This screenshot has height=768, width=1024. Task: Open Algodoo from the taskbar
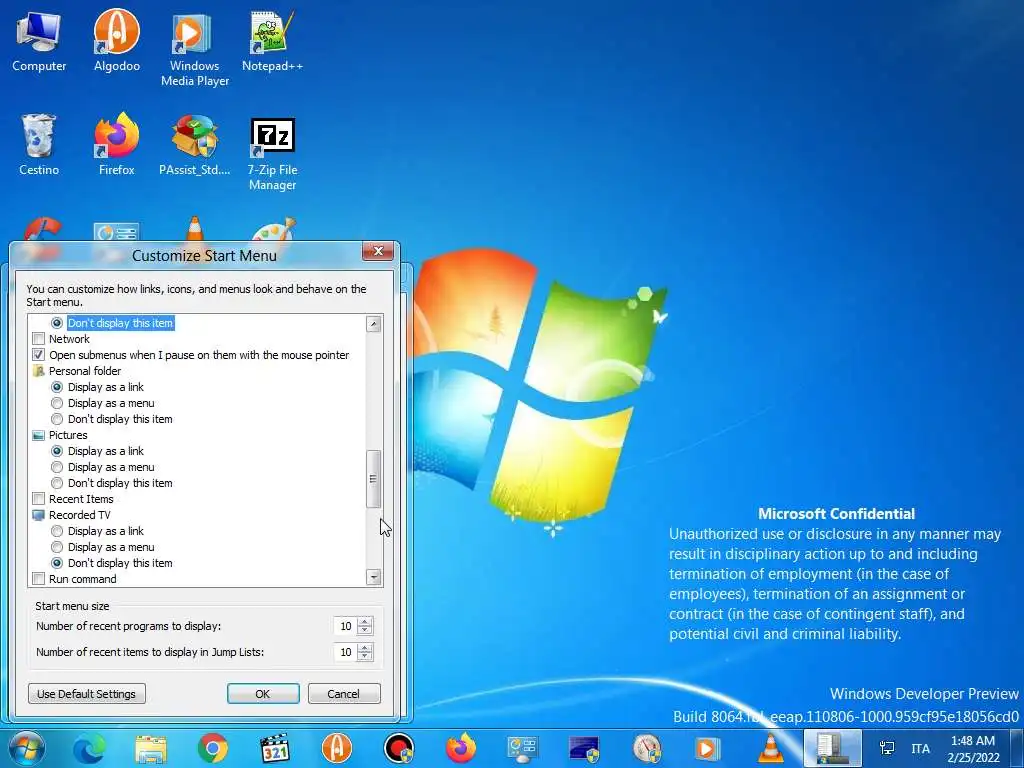(336, 748)
